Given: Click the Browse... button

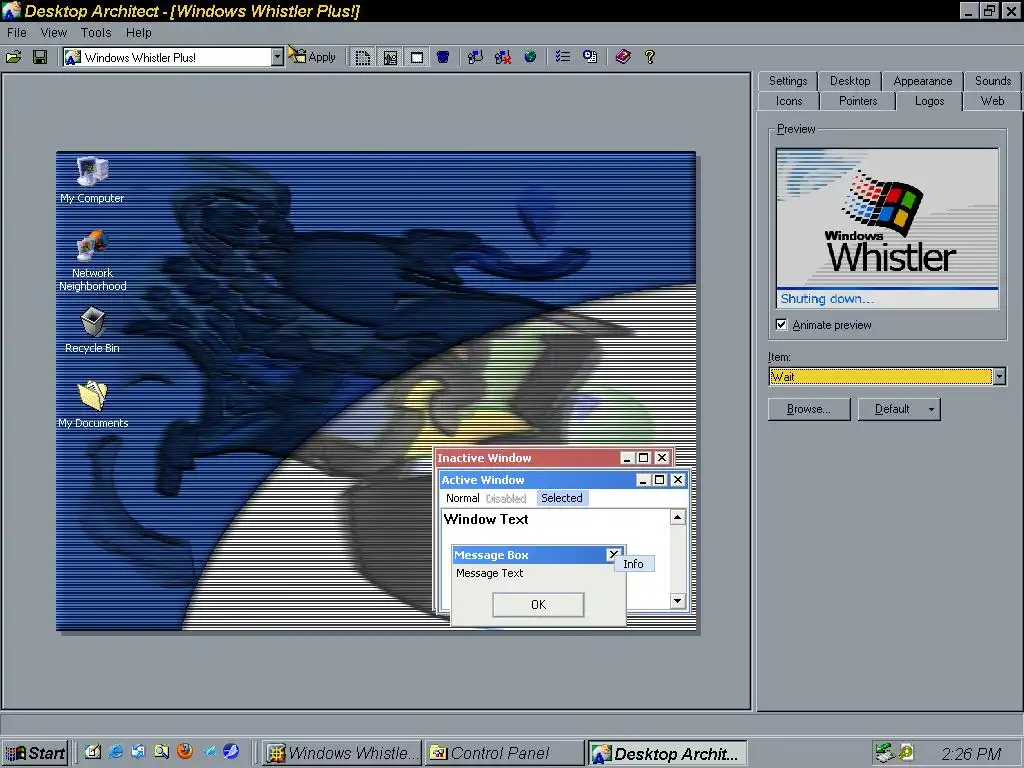Looking at the screenshot, I should click(808, 409).
